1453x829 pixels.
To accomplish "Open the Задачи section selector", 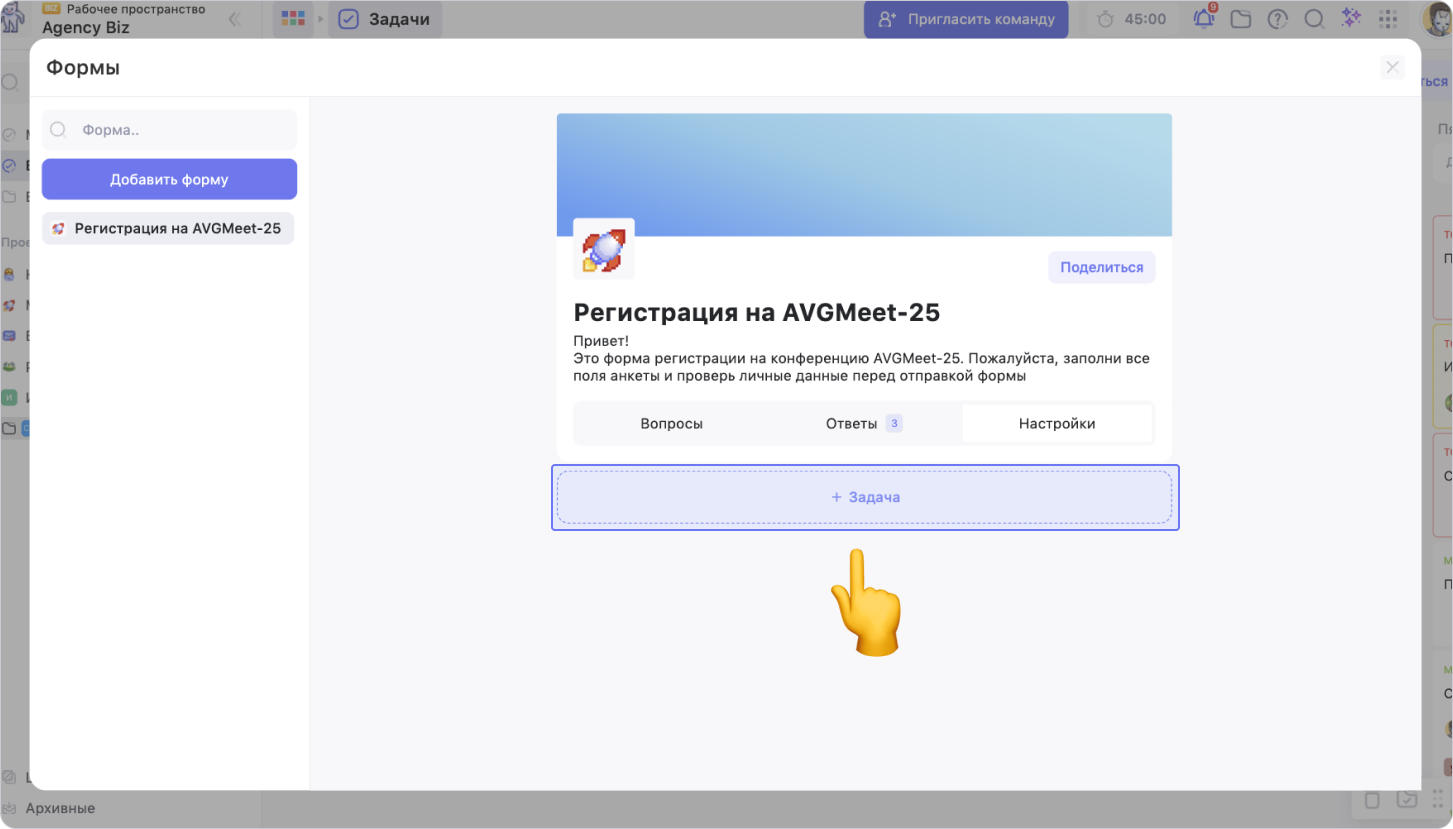I will (x=385, y=19).
